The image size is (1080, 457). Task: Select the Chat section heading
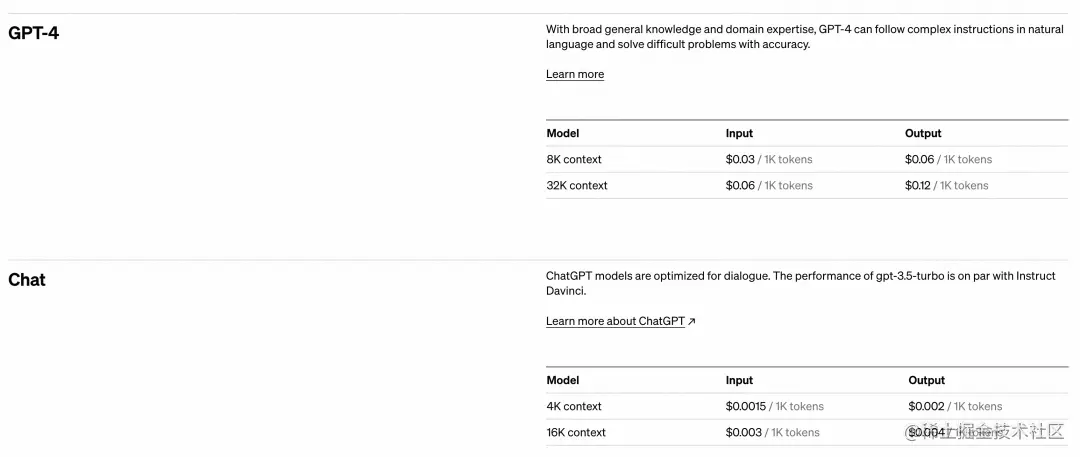[x=27, y=280]
